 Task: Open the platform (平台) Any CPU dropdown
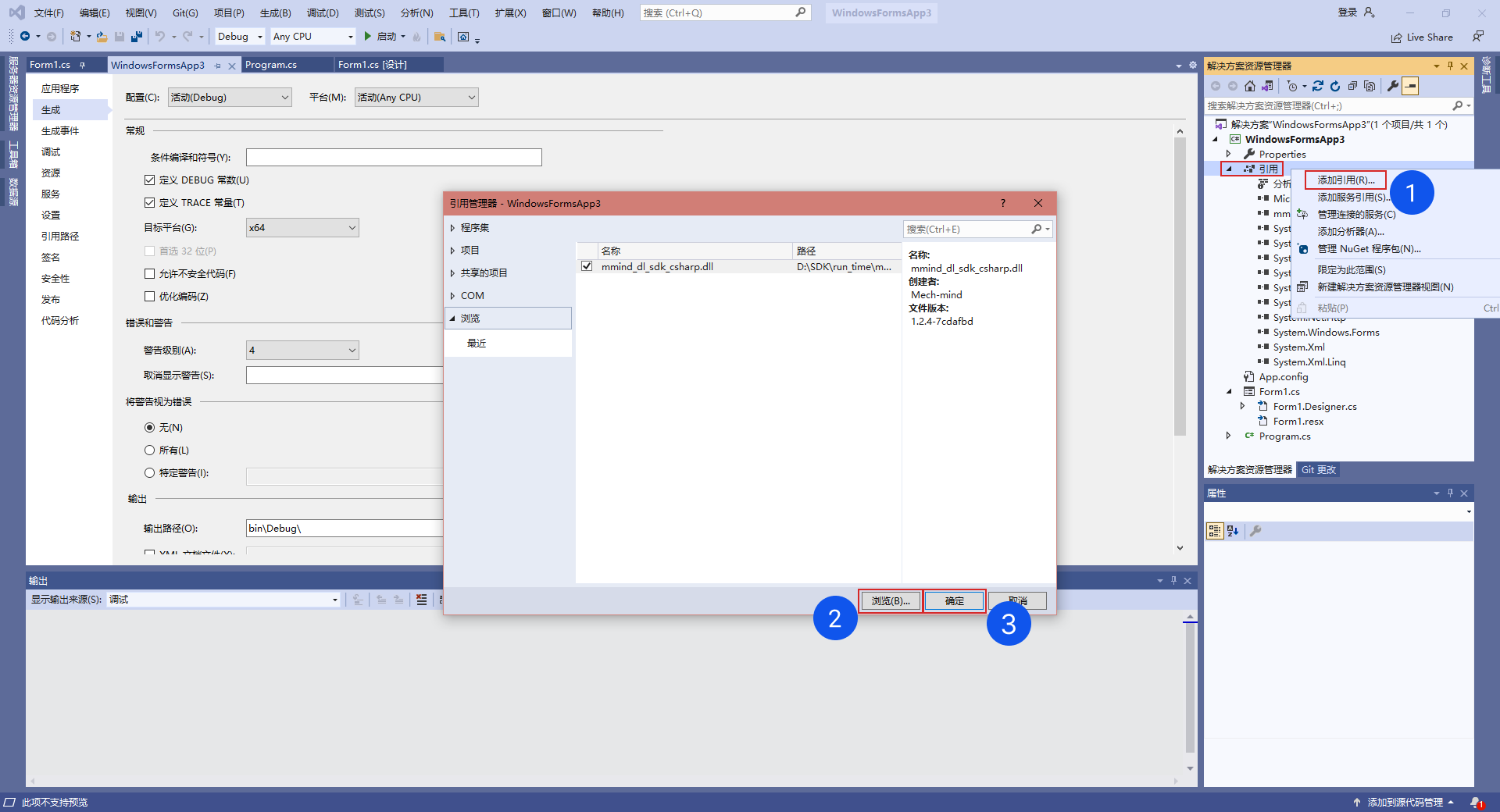416,97
